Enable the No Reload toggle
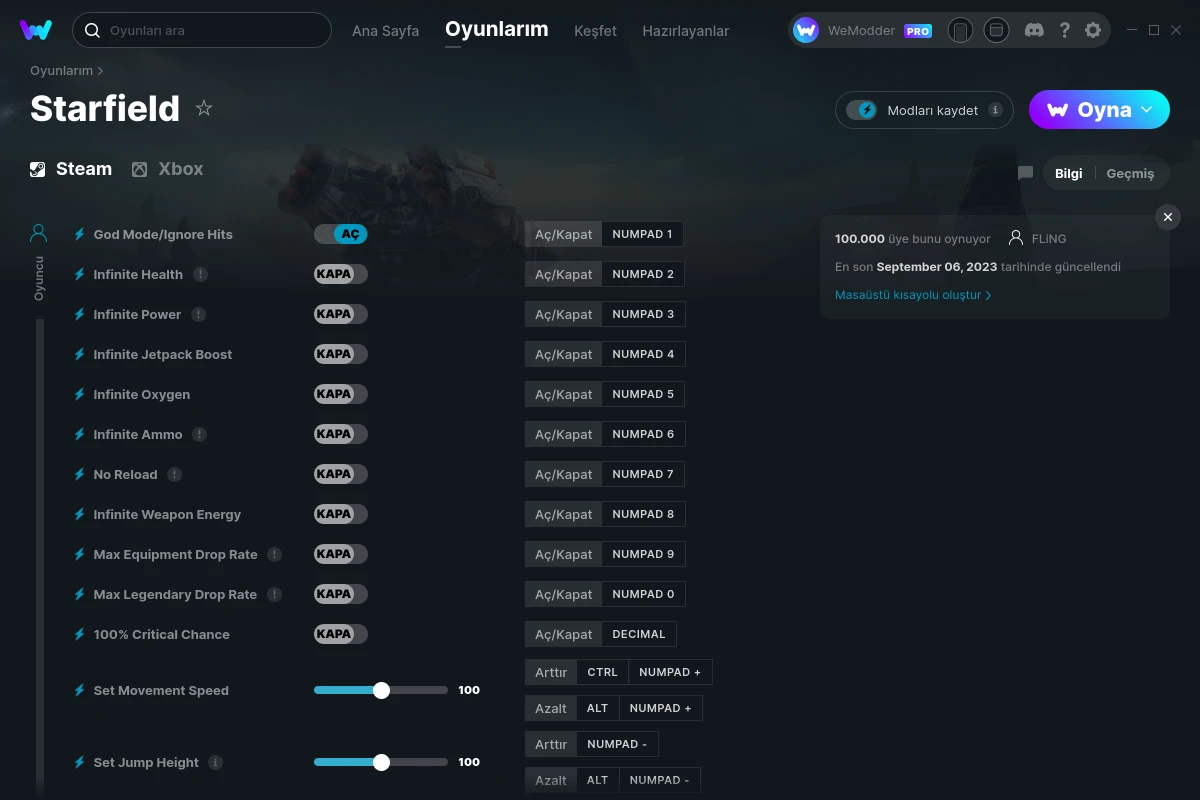 coord(341,474)
